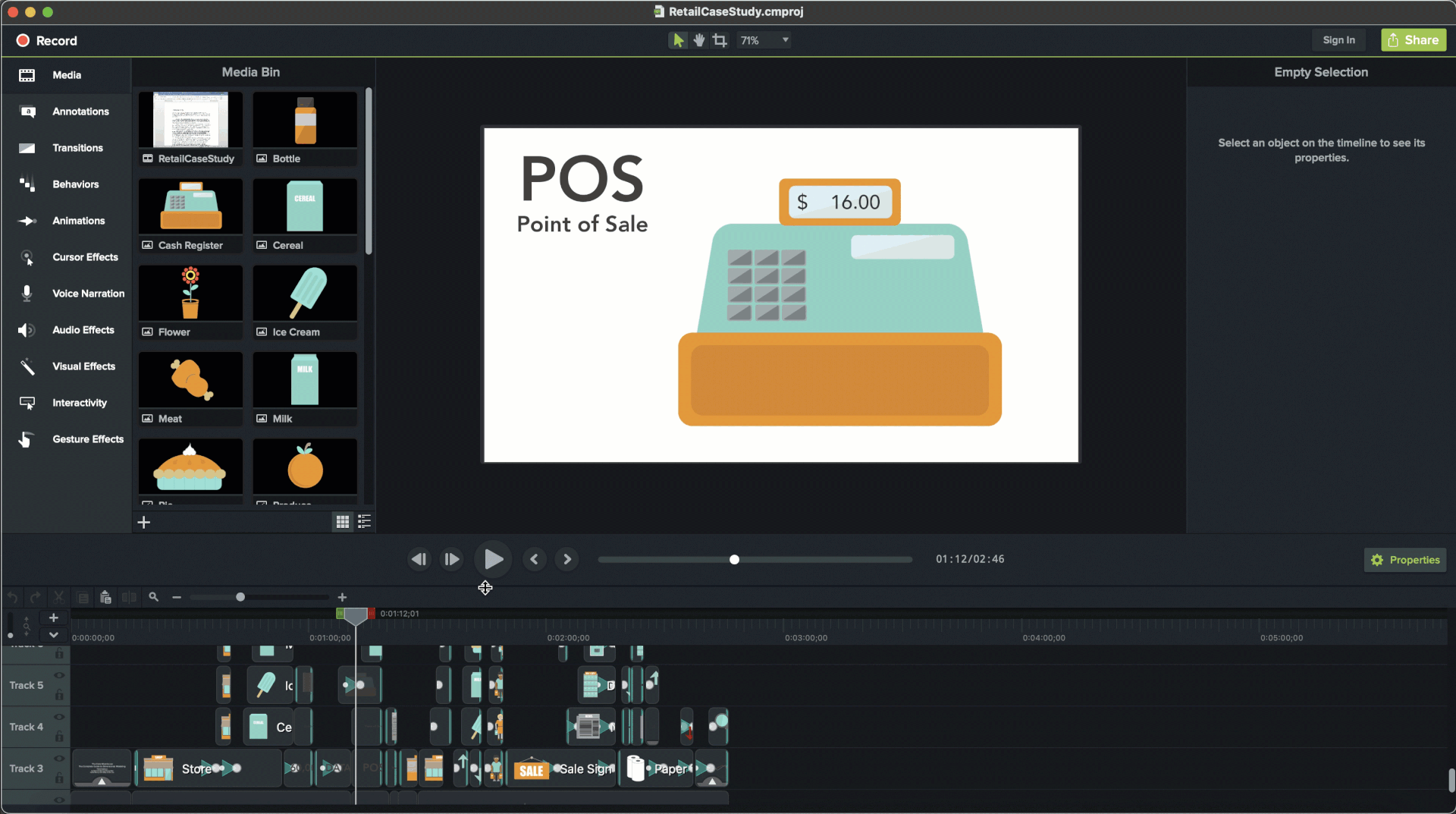This screenshot has width=1456, height=814.
Task: Click the Paste clipboard icon
Action: click(x=106, y=598)
